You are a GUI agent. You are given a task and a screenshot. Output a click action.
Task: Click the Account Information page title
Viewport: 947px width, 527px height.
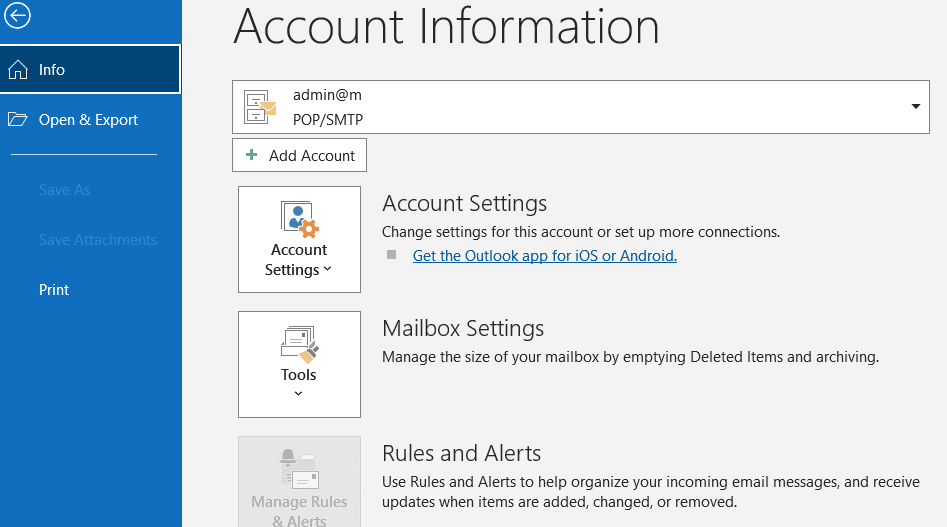(x=446, y=26)
